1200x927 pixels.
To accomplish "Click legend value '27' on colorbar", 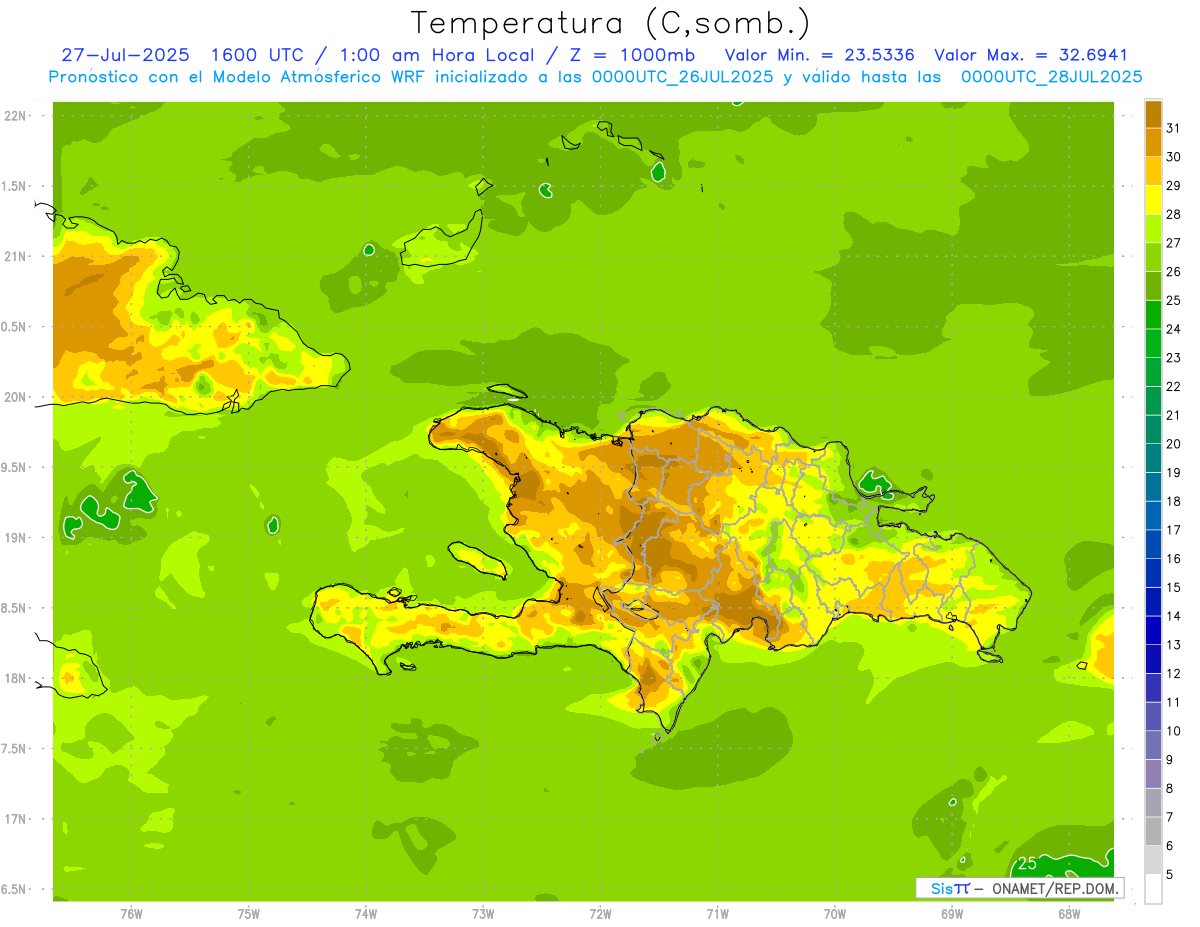I will tap(1174, 243).
